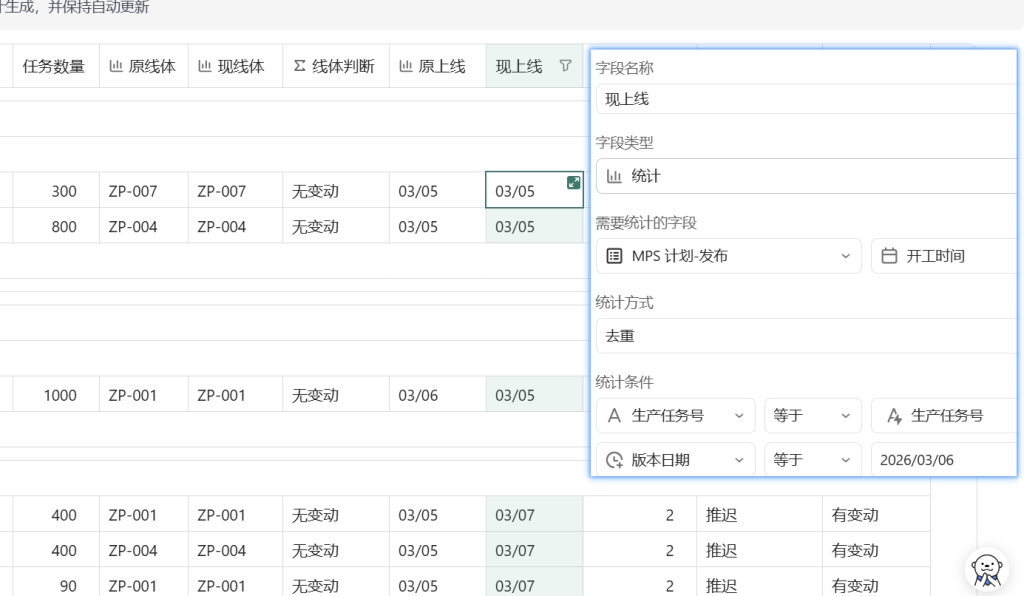Select 有变动 cell in the 90 row
1024x596 pixels.
tap(876, 584)
